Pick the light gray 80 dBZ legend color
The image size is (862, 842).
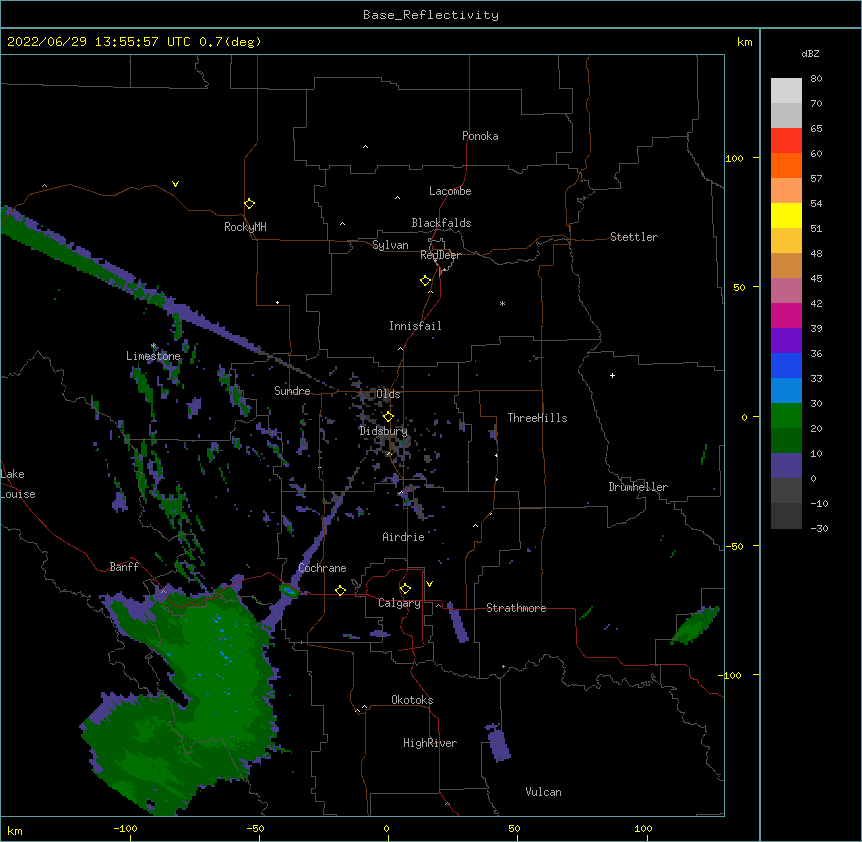coord(786,91)
